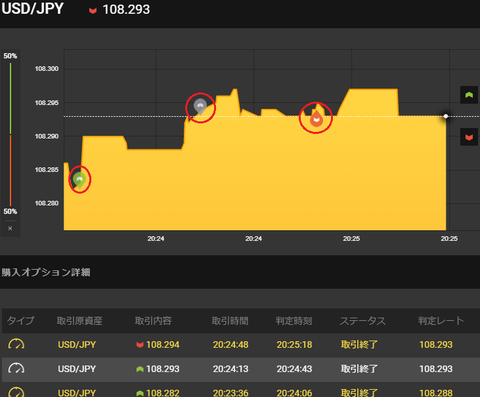
Task: Click the white current-price dot on chart line
Action: (x=446, y=116)
